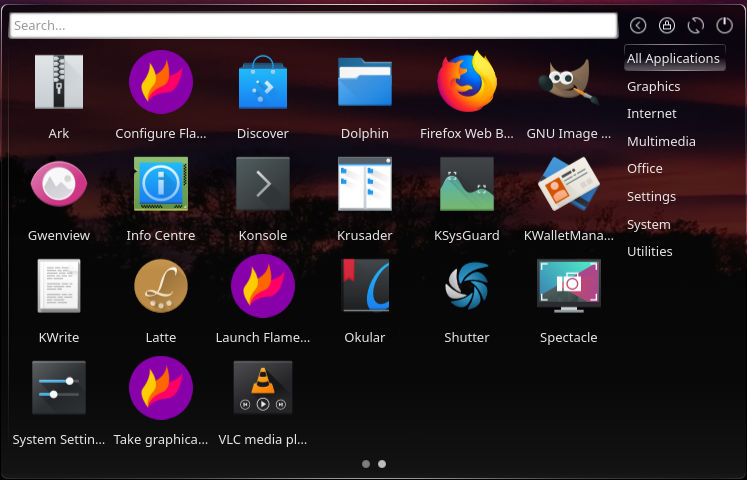
Task: Go to first page dot indicator
Action: (x=366, y=464)
